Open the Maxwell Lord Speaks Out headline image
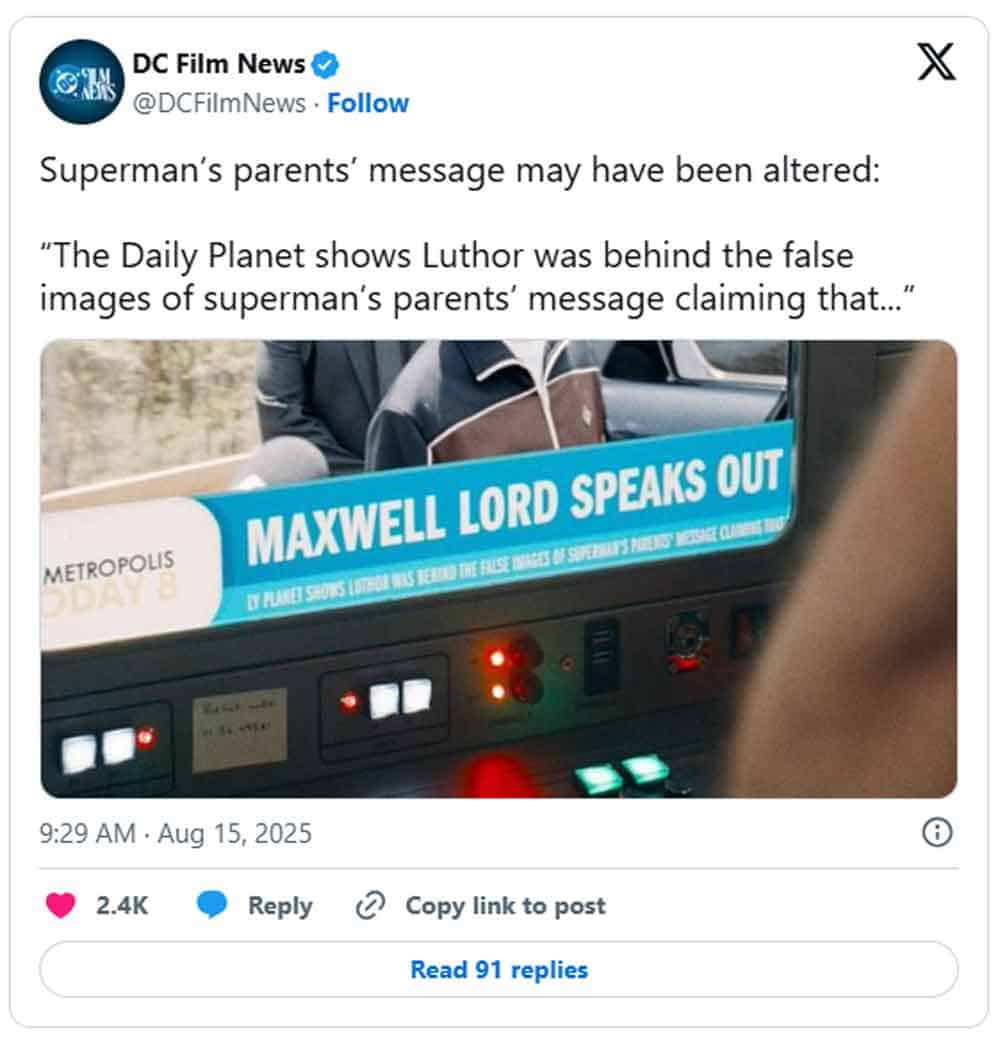This screenshot has width=1000, height=1037. (x=499, y=569)
